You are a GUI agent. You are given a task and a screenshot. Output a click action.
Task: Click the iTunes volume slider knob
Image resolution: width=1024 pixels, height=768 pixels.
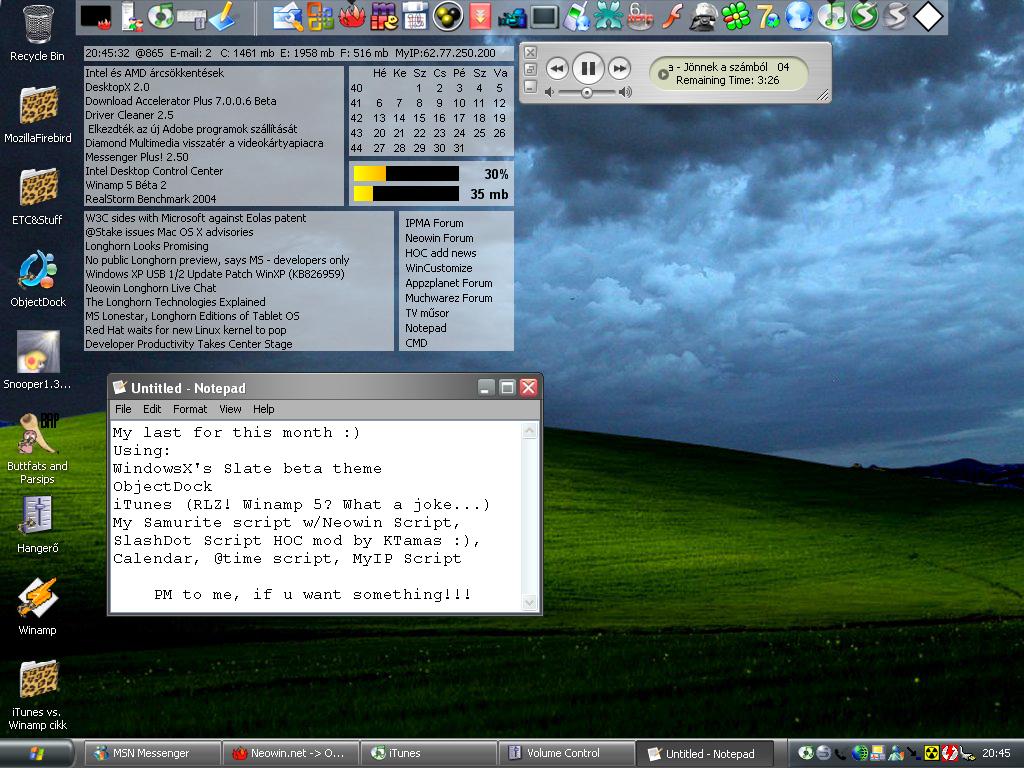586,92
